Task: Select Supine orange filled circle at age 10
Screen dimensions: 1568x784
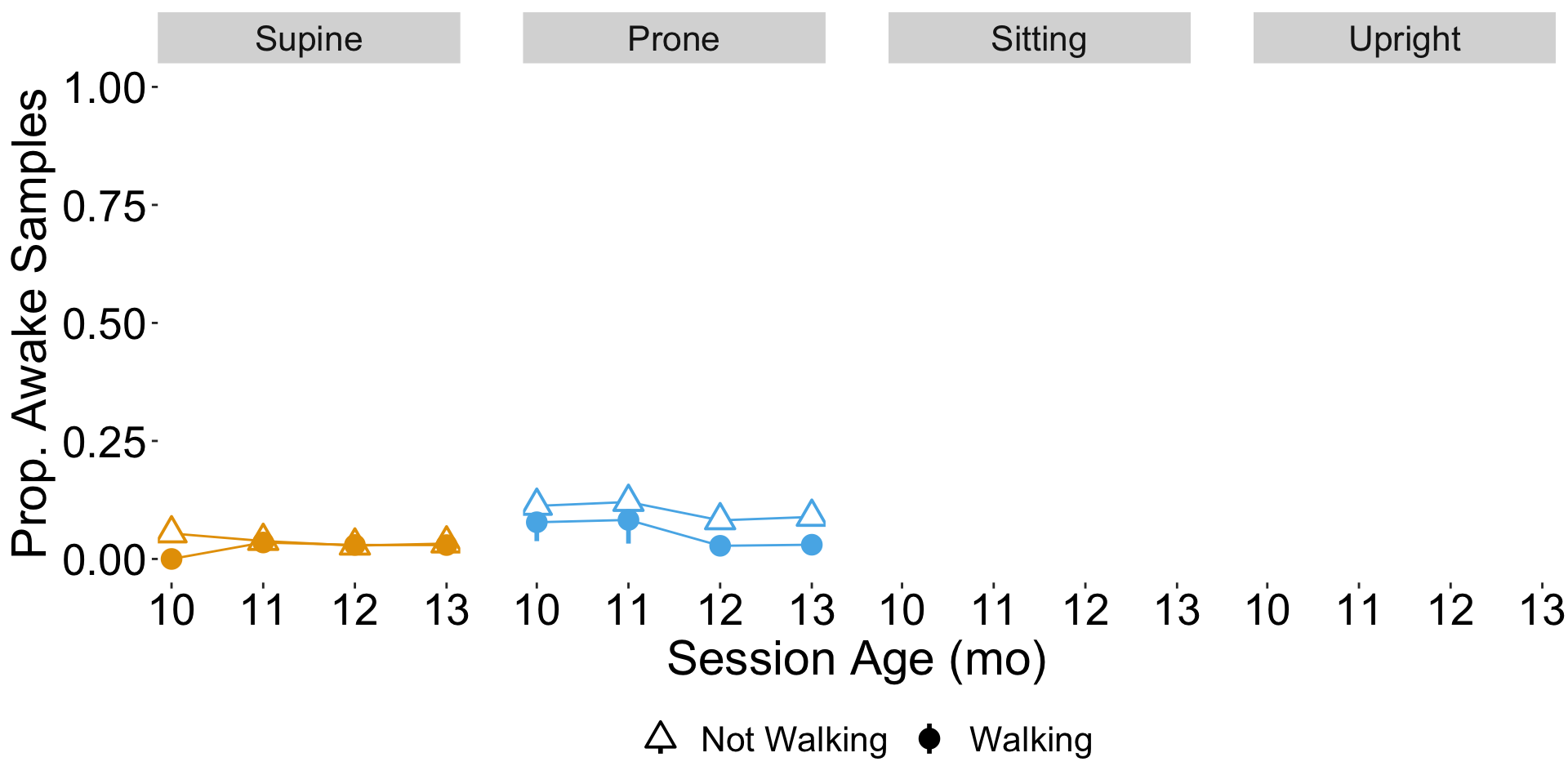Action: pos(171,559)
